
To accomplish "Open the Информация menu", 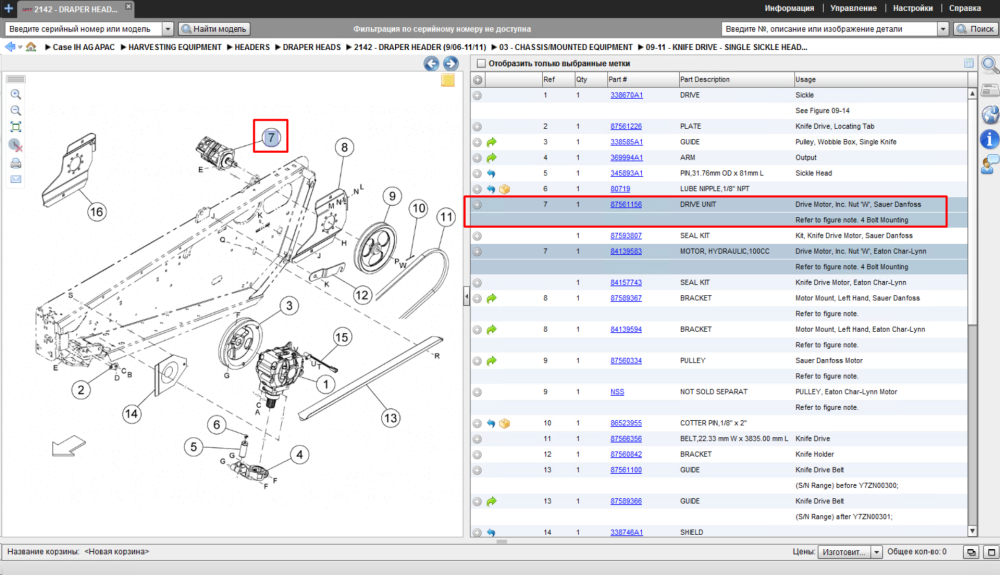I will click(789, 8).
